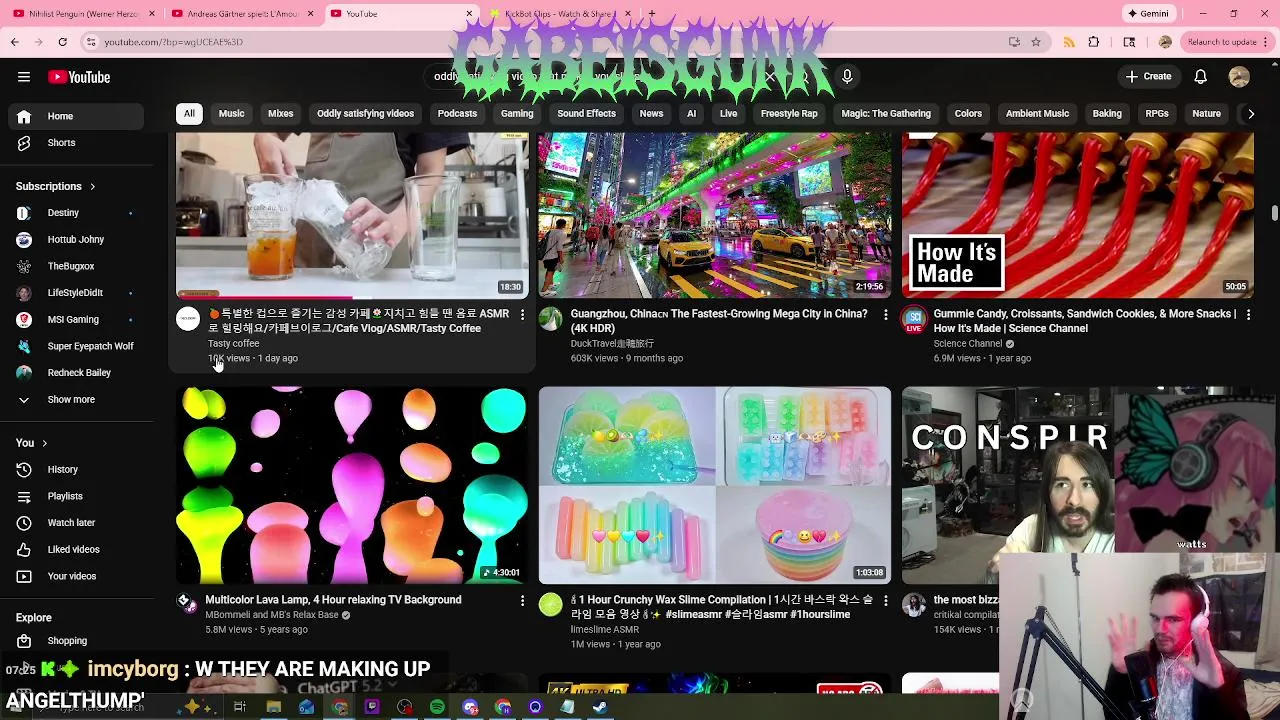Open options menu for Tasty Coffee cafe vlog
Image resolution: width=1280 pixels, height=720 pixels.
click(522, 315)
